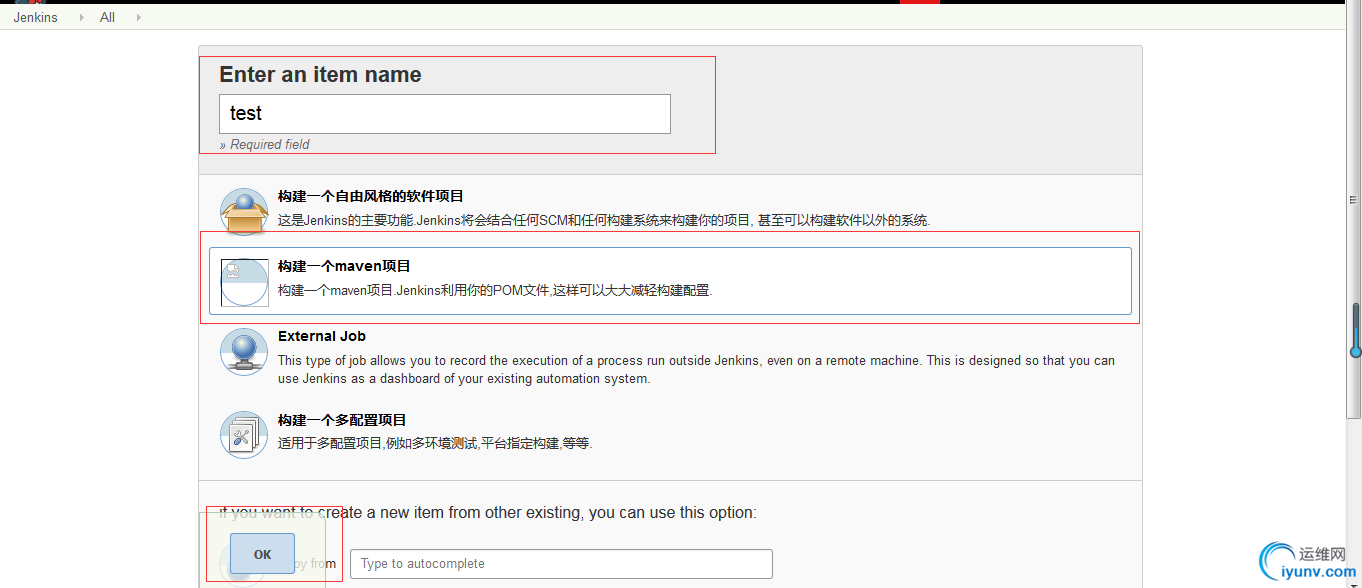This screenshot has height=588, width=1362.
Task: Click the item name field containing 'test'
Action: 445,114
